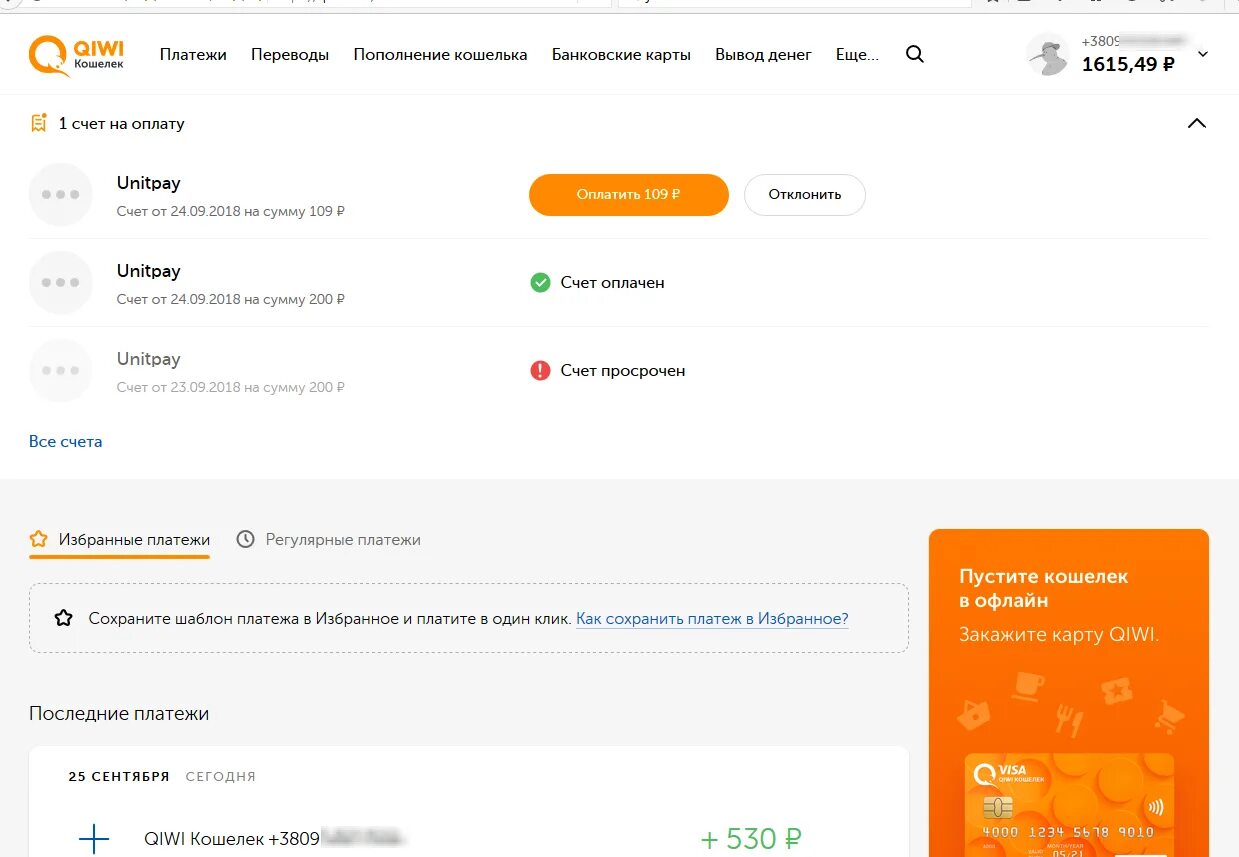The image size is (1239, 857).
Task: Pay the 109 ₽ Unitpay invoice
Action: [x=628, y=195]
